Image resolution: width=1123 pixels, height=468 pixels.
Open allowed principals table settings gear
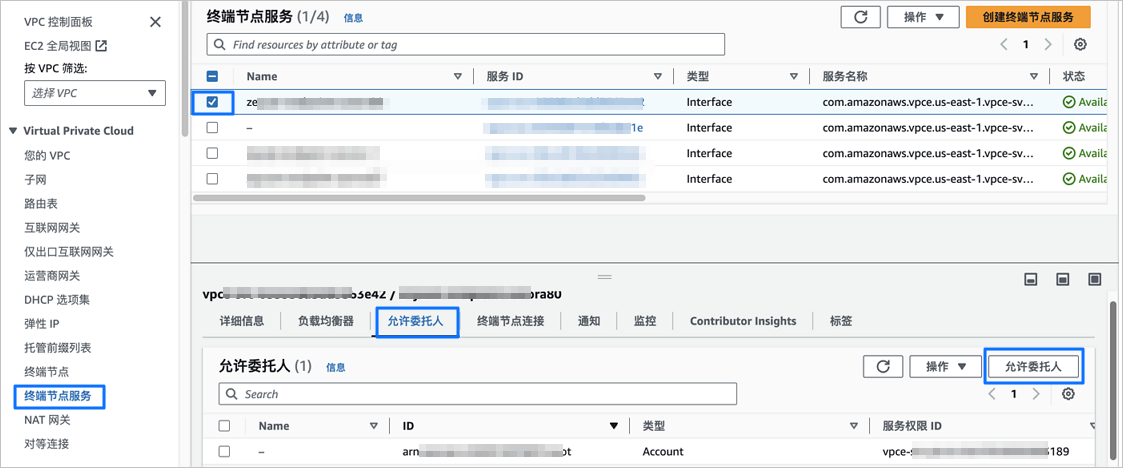(x=1068, y=394)
